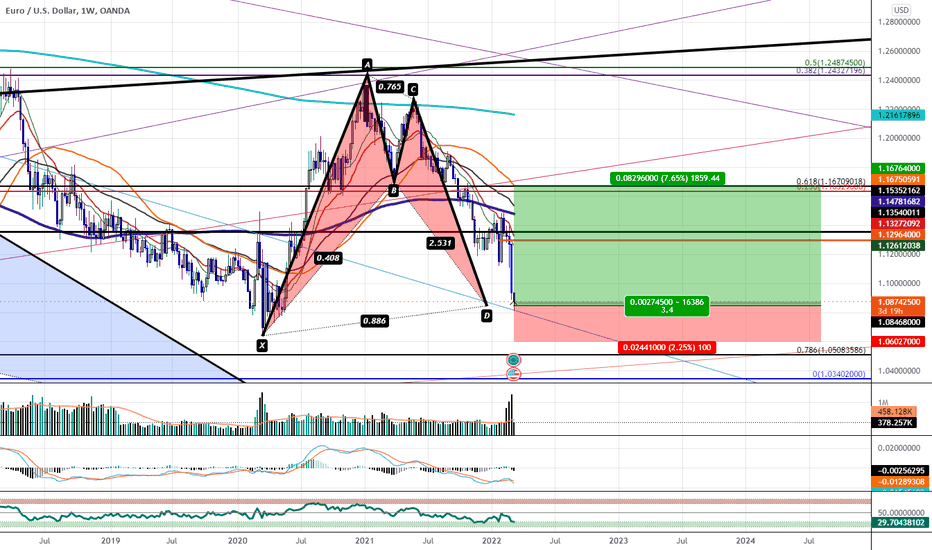
Task: Click the black 1.15352162 price axis tag
Action: click(899, 190)
